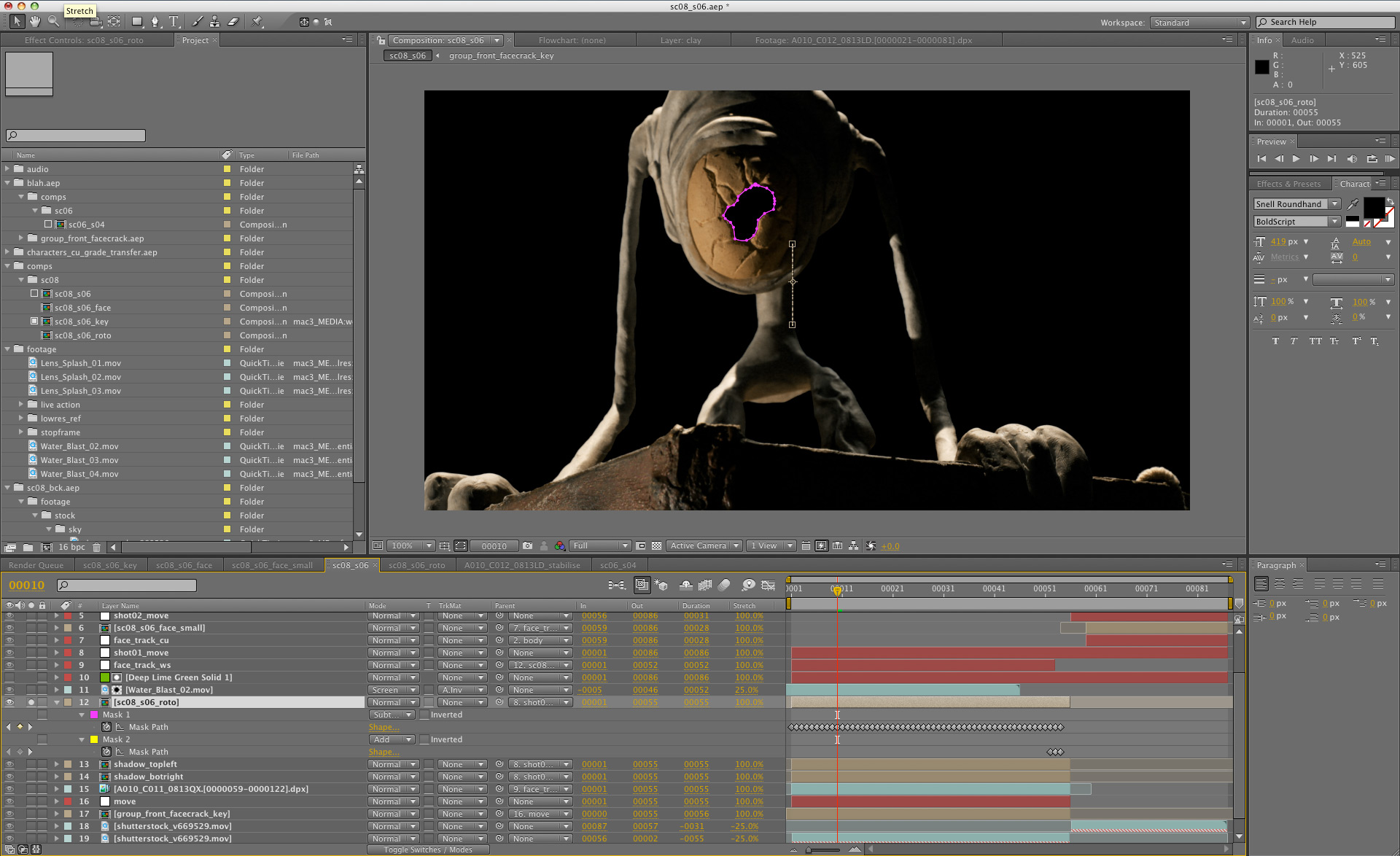Switch to sc08_s06_roto timeline tab
1400x856 pixels.
tap(416, 565)
